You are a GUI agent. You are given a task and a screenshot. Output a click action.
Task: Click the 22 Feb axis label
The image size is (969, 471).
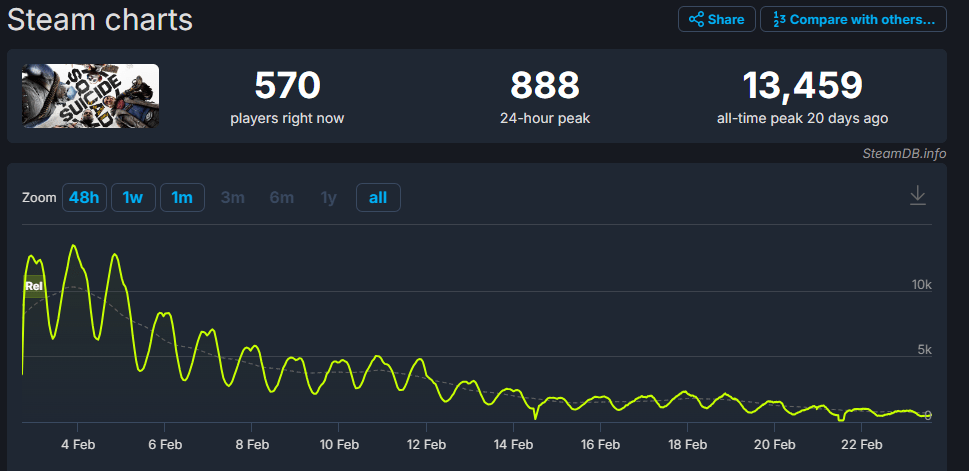coord(861,444)
